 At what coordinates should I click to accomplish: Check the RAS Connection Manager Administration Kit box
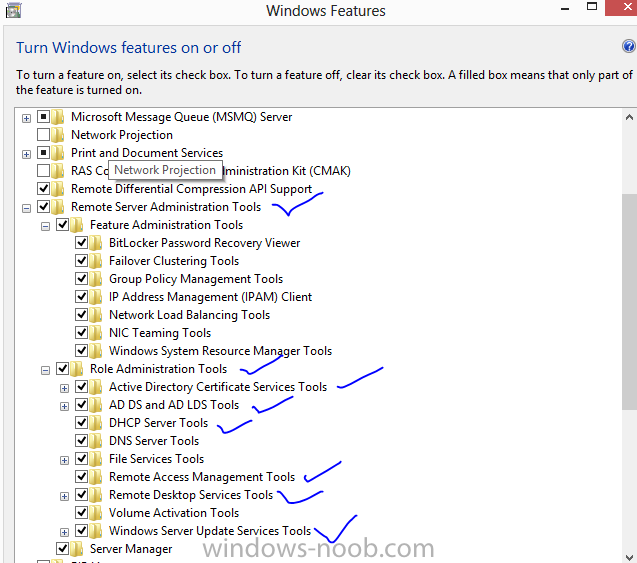[x=43, y=170]
